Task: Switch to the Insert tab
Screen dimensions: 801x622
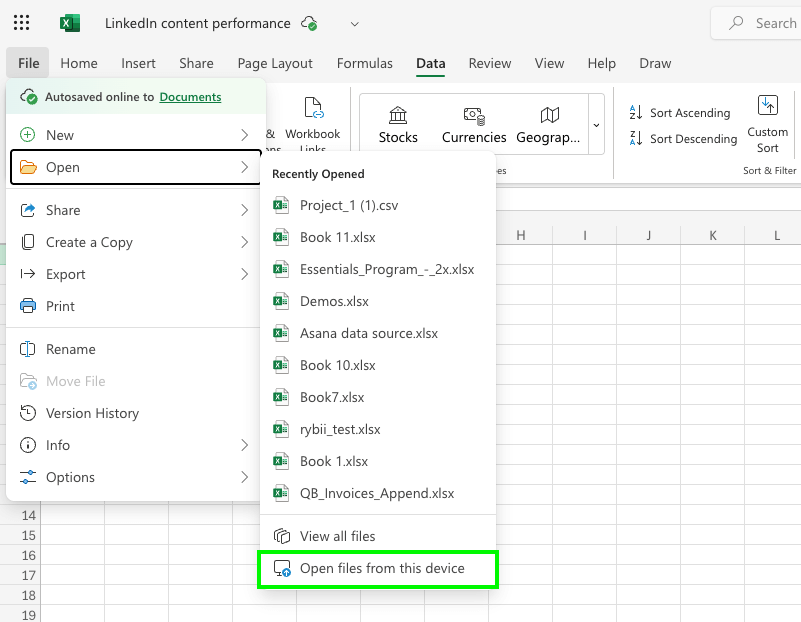Action: (x=138, y=63)
